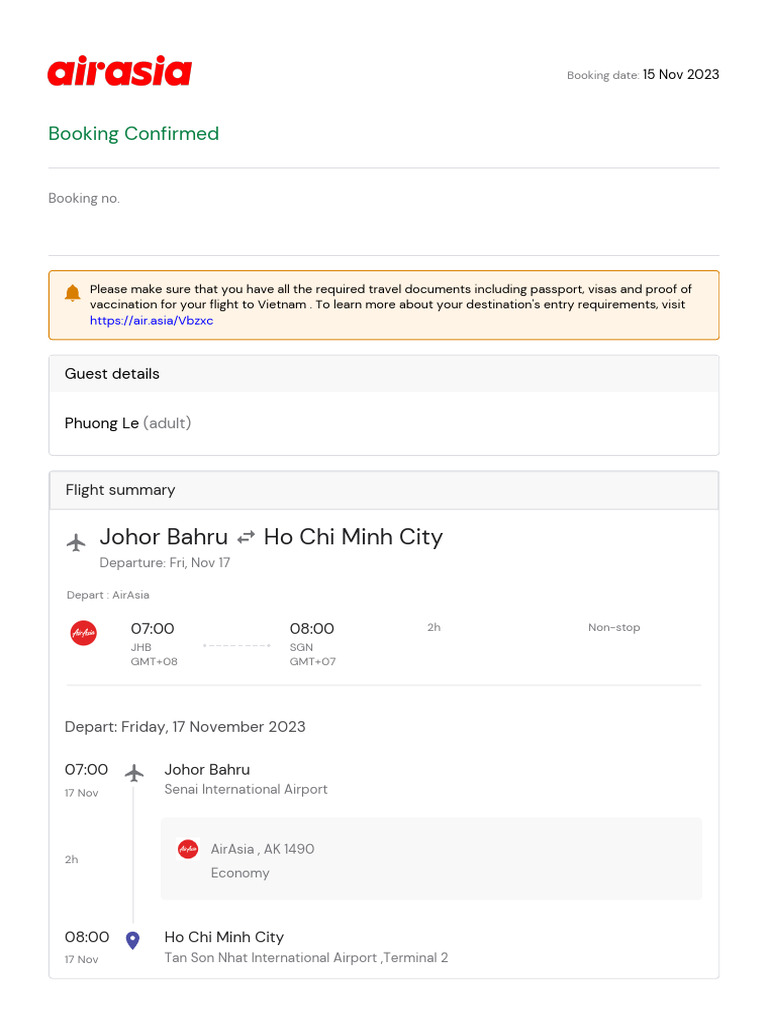Open the https://air.asia/Vbzxc link
The width and height of the screenshot is (768, 1024).
[x=152, y=321]
